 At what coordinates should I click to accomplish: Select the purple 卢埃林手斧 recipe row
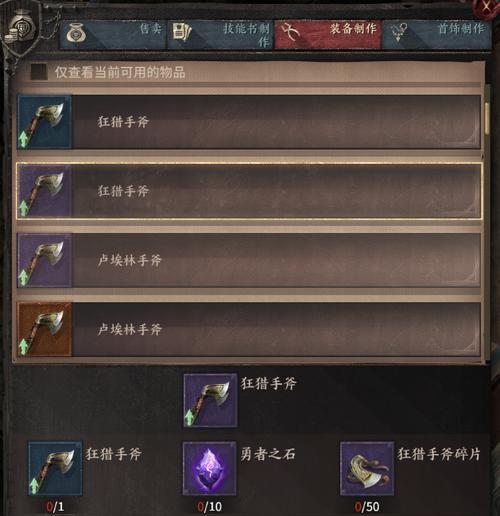pyautogui.click(x=249, y=260)
